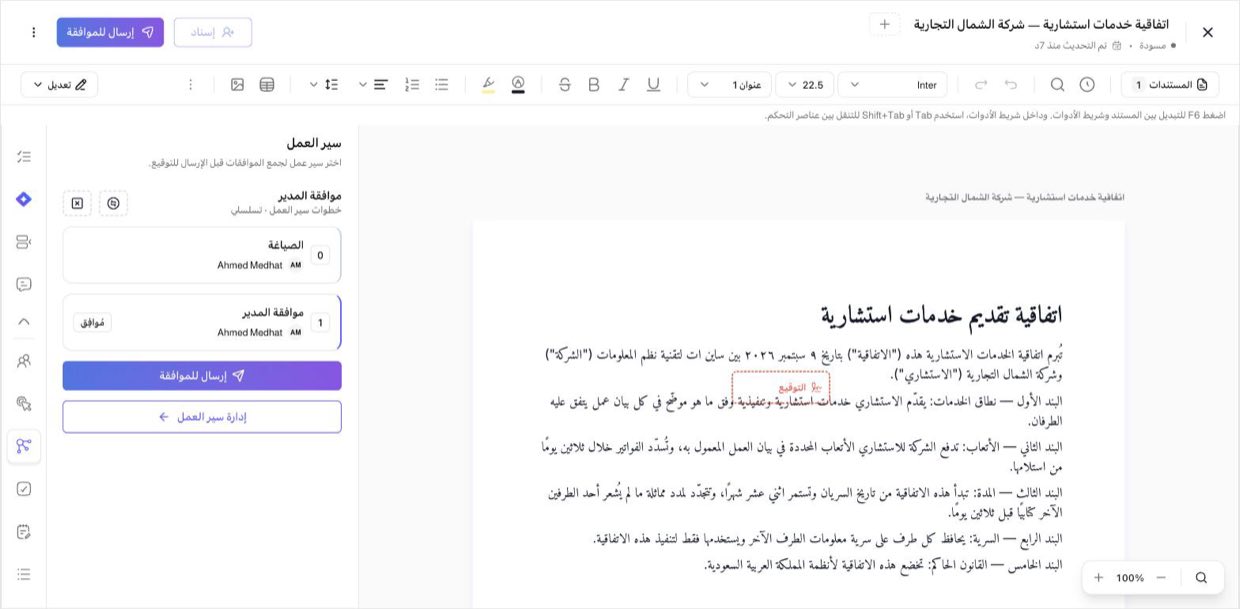Insert a numbered list
The width and height of the screenshot is (1240, 609).
click(412, 85)
